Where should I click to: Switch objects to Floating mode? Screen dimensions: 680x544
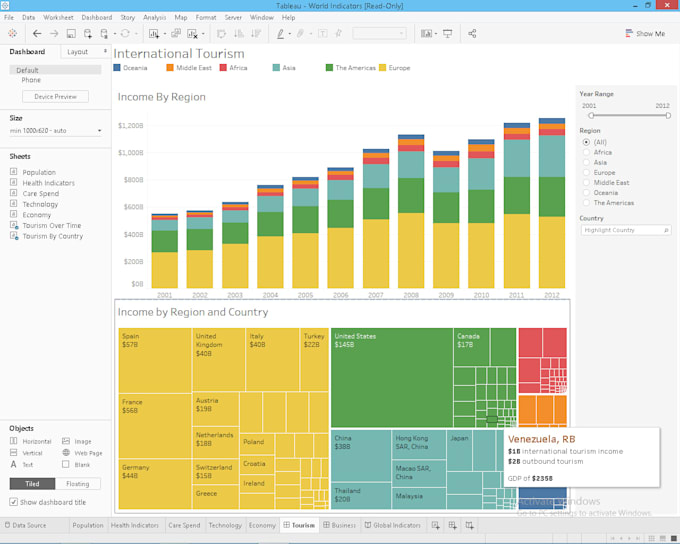click(78, 484)
